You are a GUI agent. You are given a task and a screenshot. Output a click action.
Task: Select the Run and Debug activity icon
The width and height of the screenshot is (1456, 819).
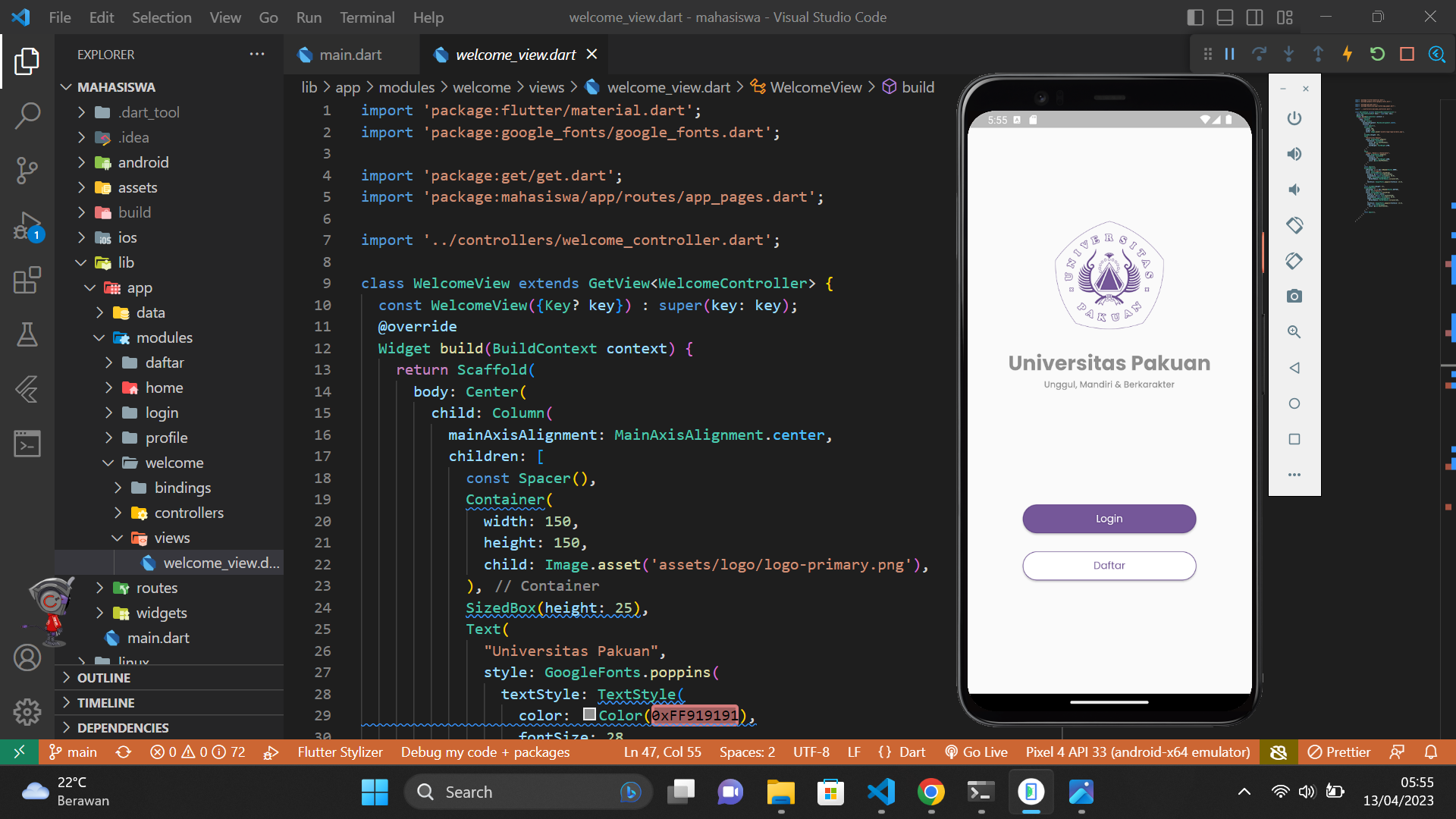[27, 227]
